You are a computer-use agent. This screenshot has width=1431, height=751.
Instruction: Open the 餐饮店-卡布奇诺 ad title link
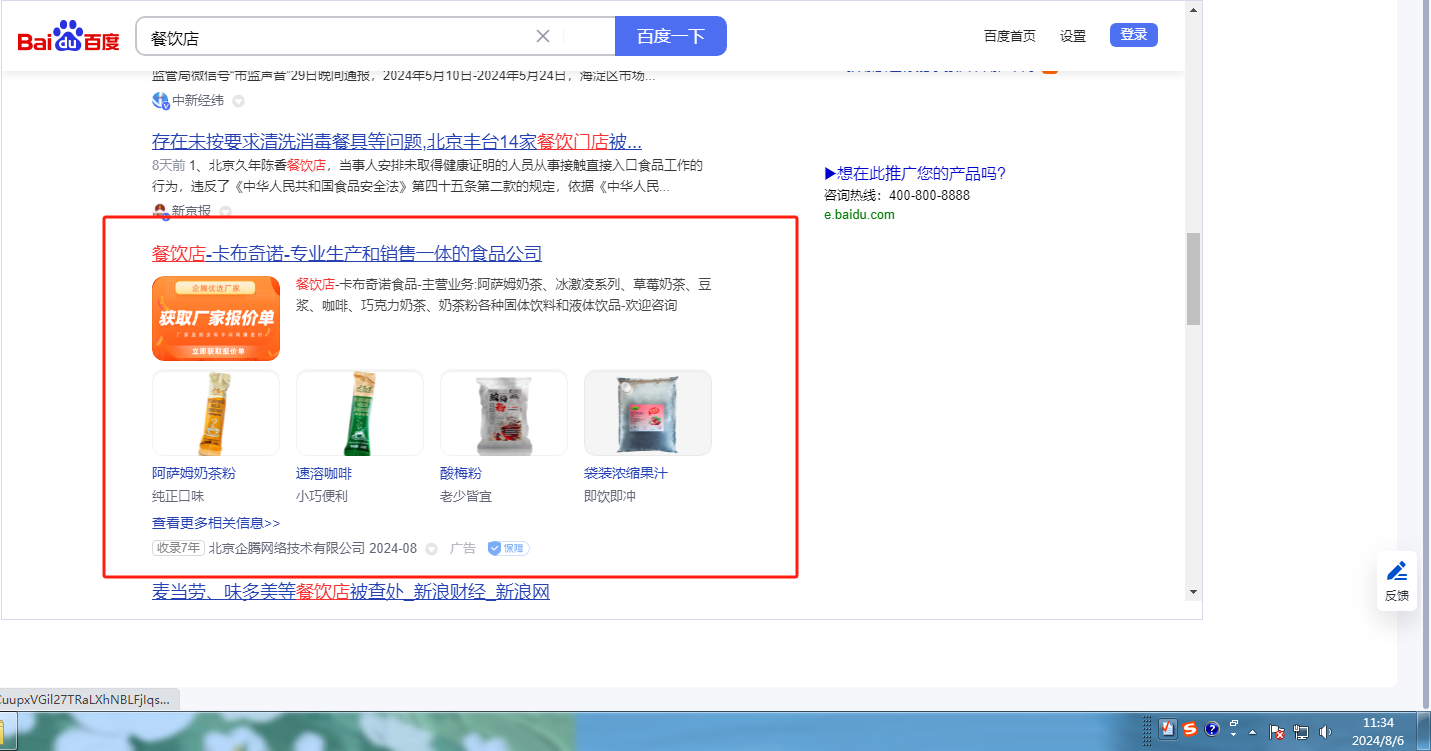tap(347, 253)
